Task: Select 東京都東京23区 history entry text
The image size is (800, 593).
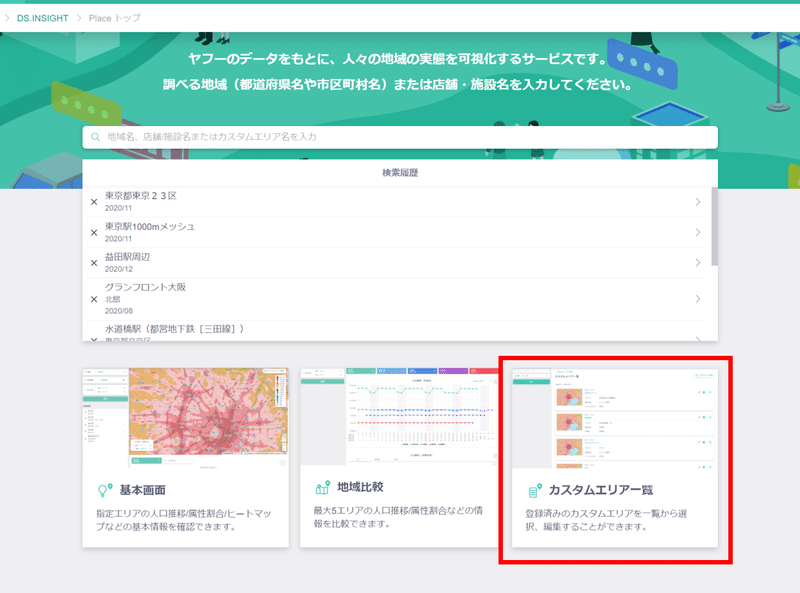Action: (141, 196)
